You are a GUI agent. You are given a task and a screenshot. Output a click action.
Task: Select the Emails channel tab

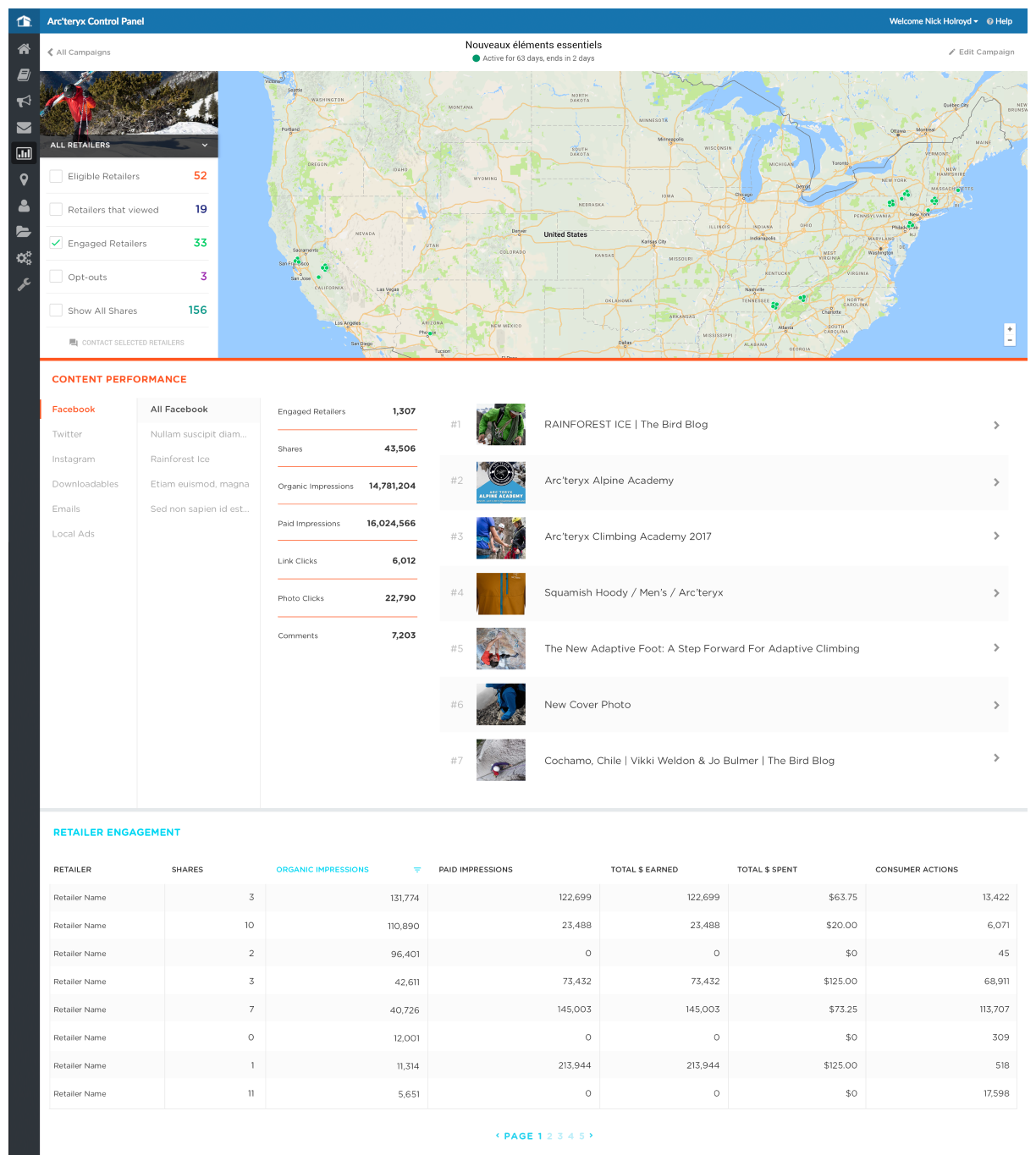(x=66, y=509)
